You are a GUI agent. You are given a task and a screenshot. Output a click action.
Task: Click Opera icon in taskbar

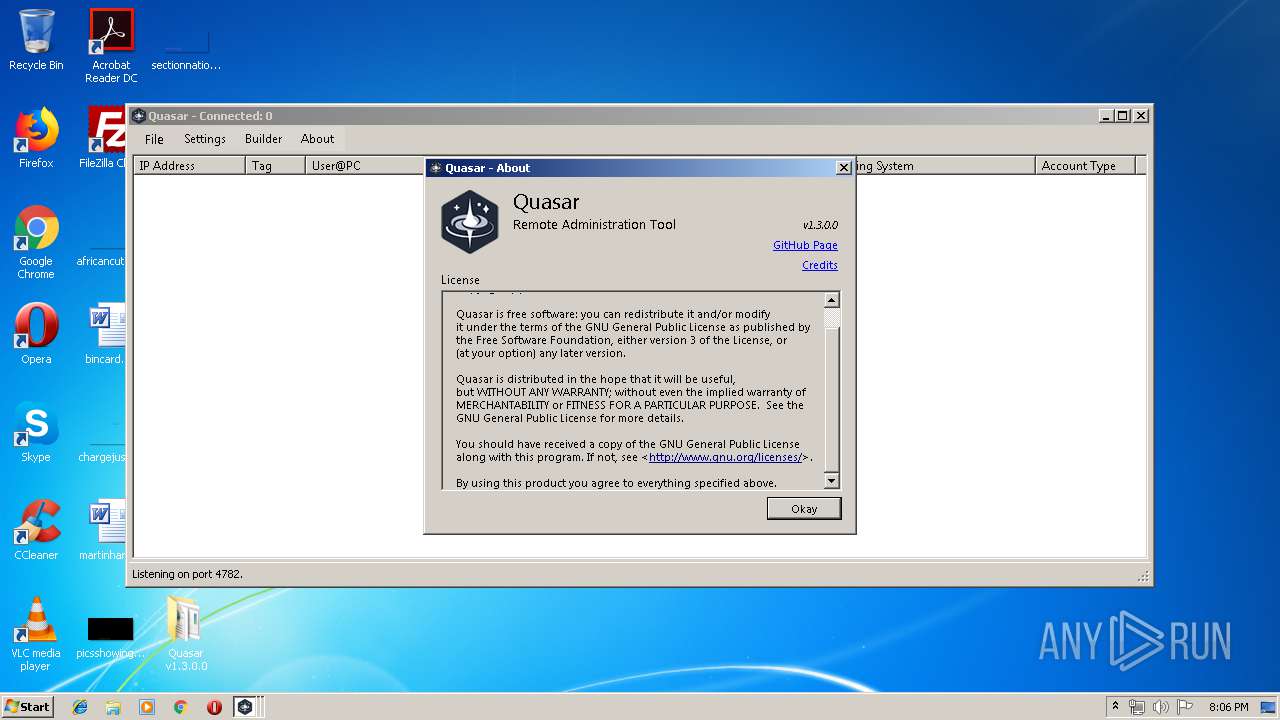pyautogui.click(x=214, y=707)
